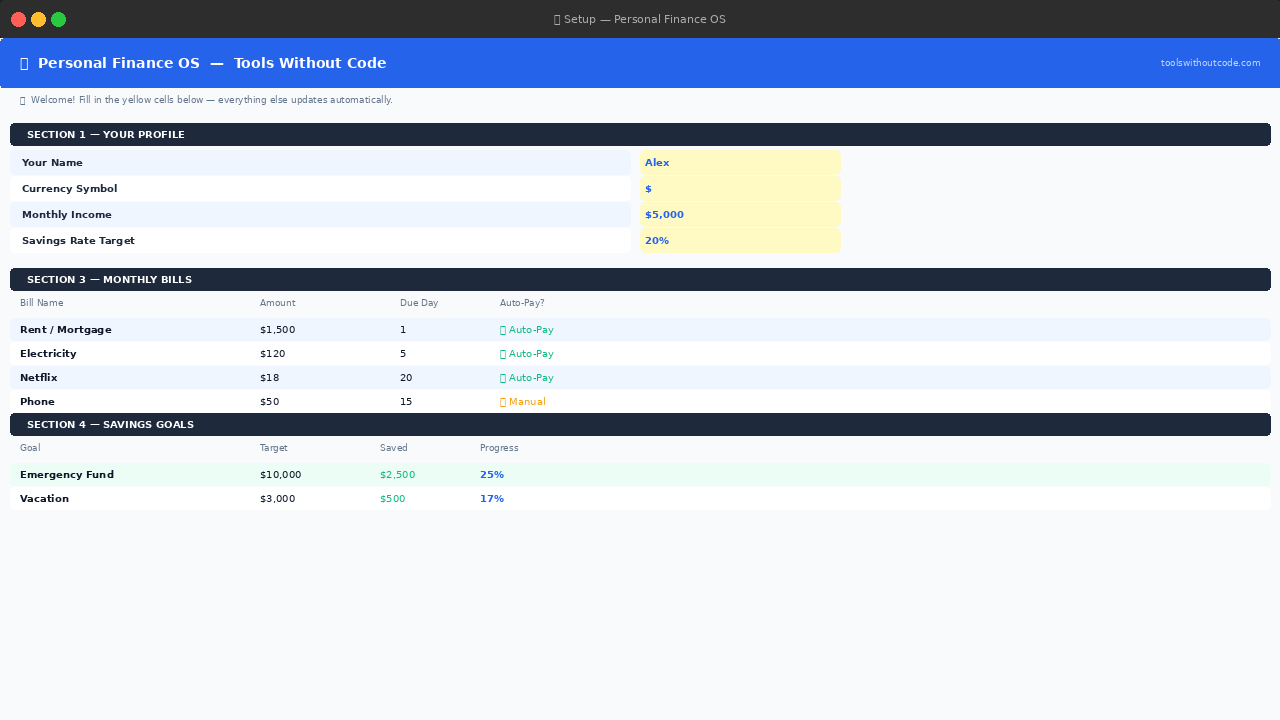This screenshot has width=1280, height=720.
Task: Click the Welcome instruction line
Action: (x=206, y=100)
